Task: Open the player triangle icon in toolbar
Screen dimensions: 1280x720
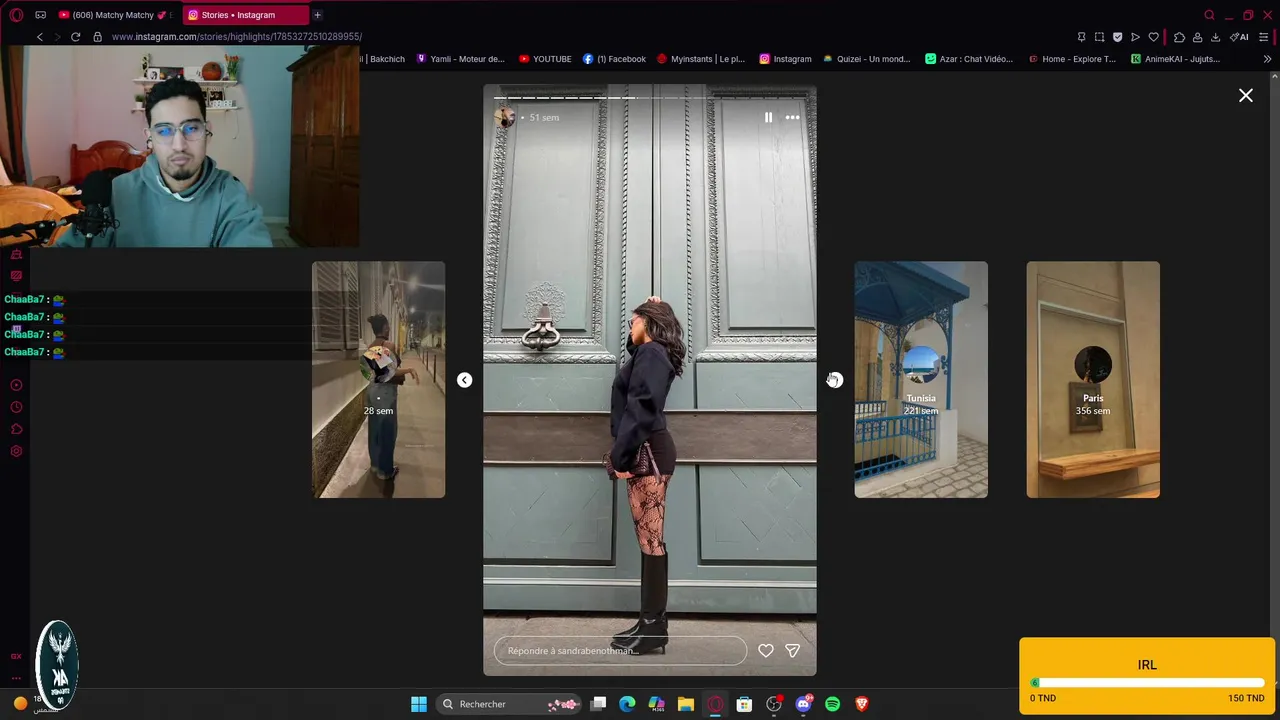Action: [1135, 37]
